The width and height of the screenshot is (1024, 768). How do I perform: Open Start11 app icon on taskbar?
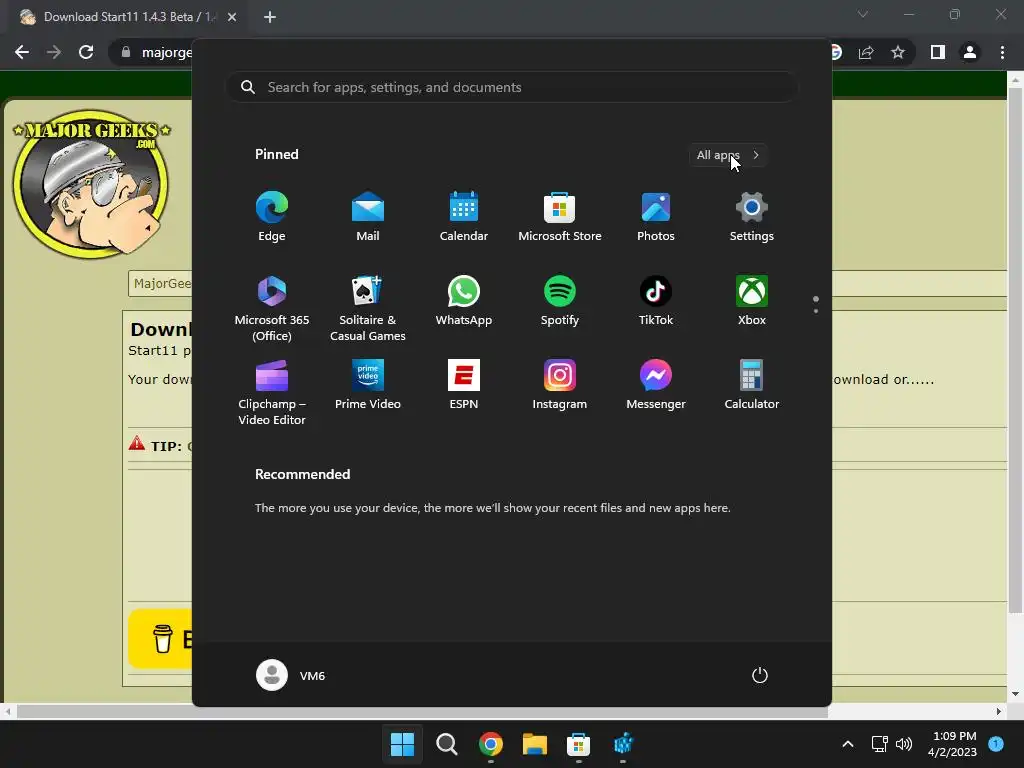(x=623, y=744)
